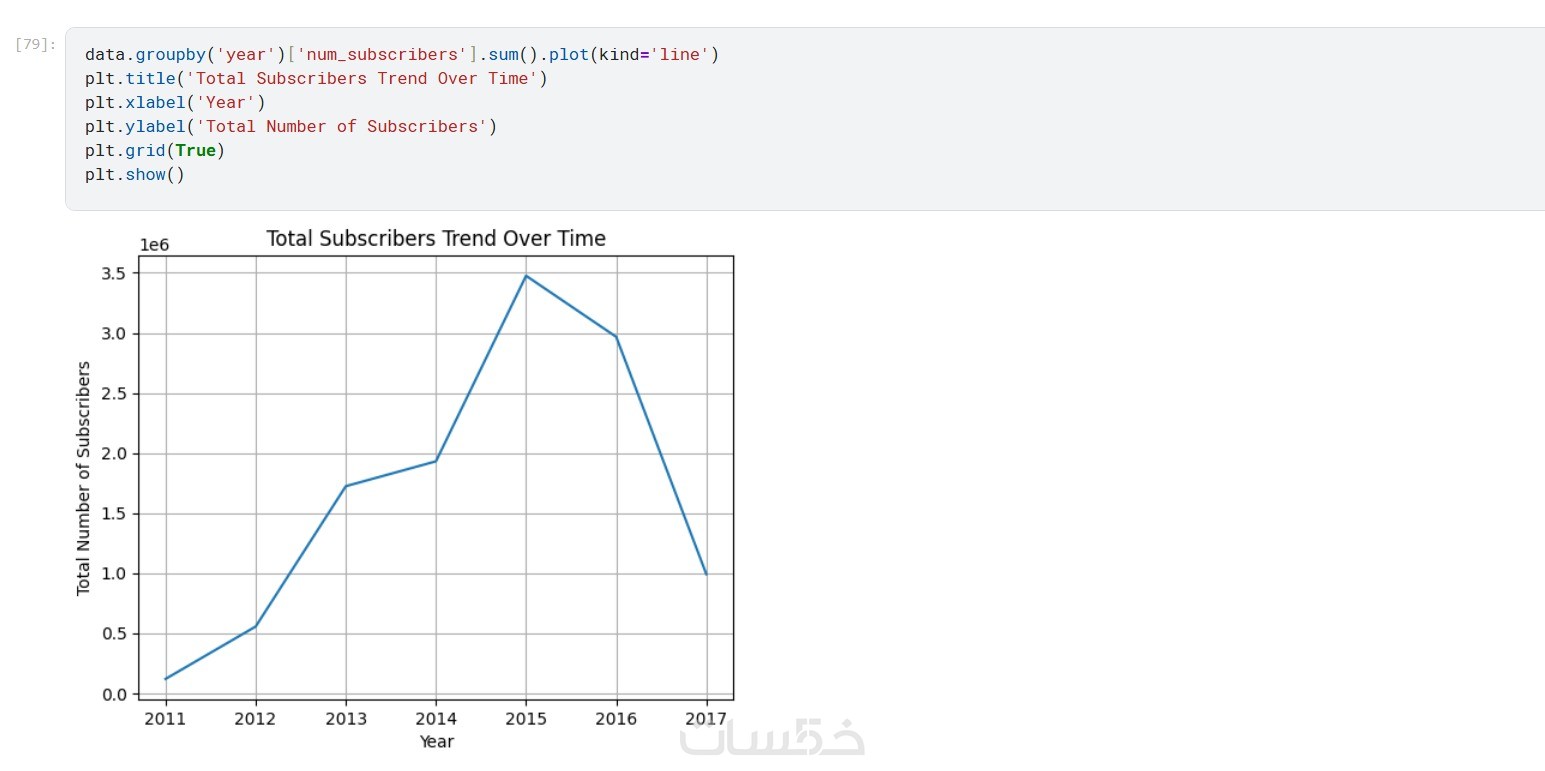Click the cell execution counter [79]

click(35, 44)
